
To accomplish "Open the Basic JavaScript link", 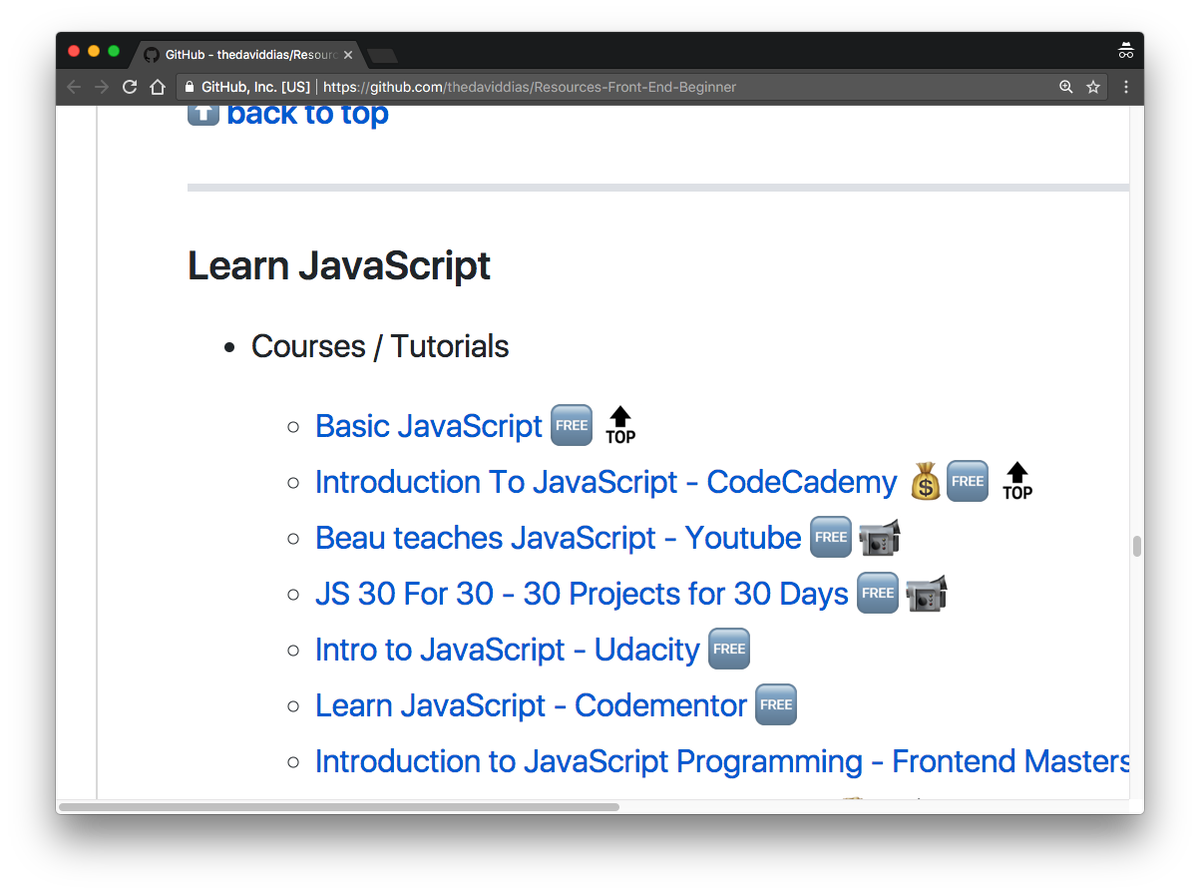I will click(429, 426).
